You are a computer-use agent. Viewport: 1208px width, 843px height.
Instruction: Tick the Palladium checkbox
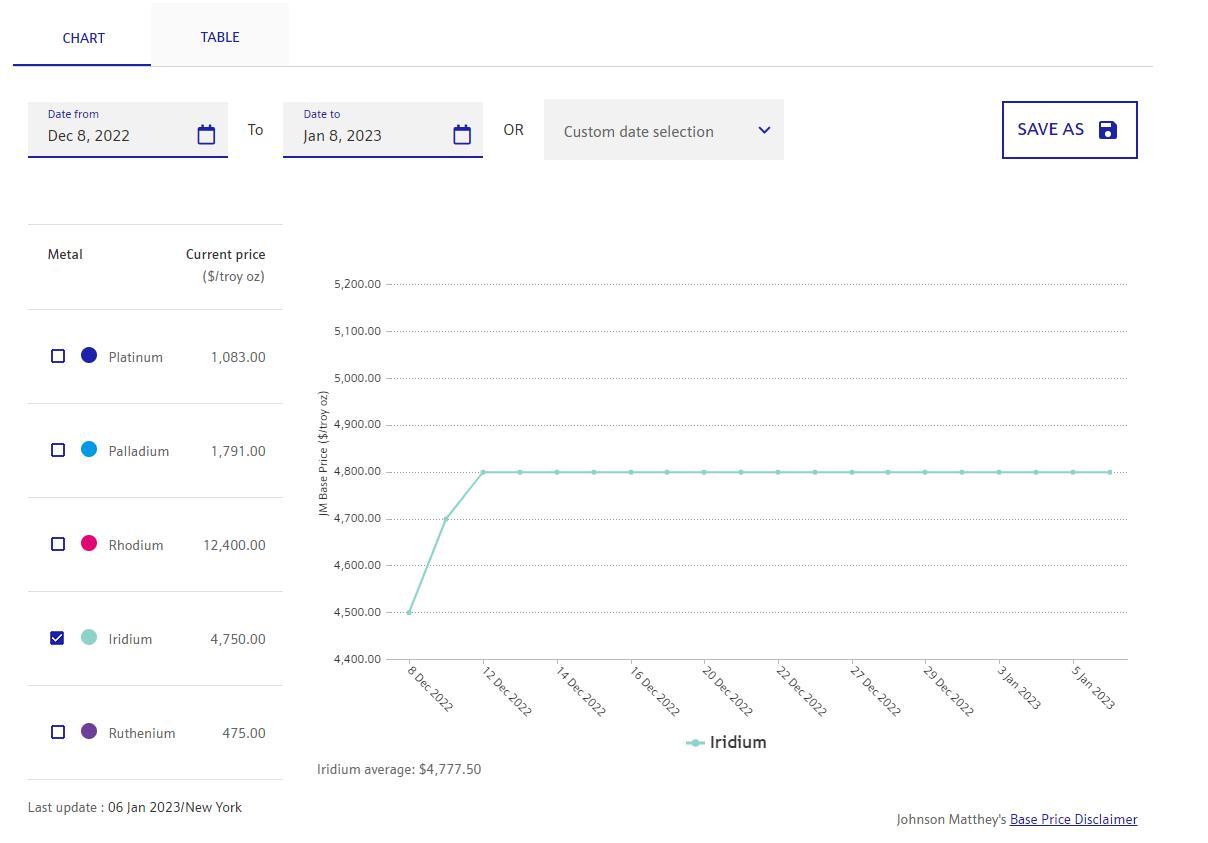[58, 450]
